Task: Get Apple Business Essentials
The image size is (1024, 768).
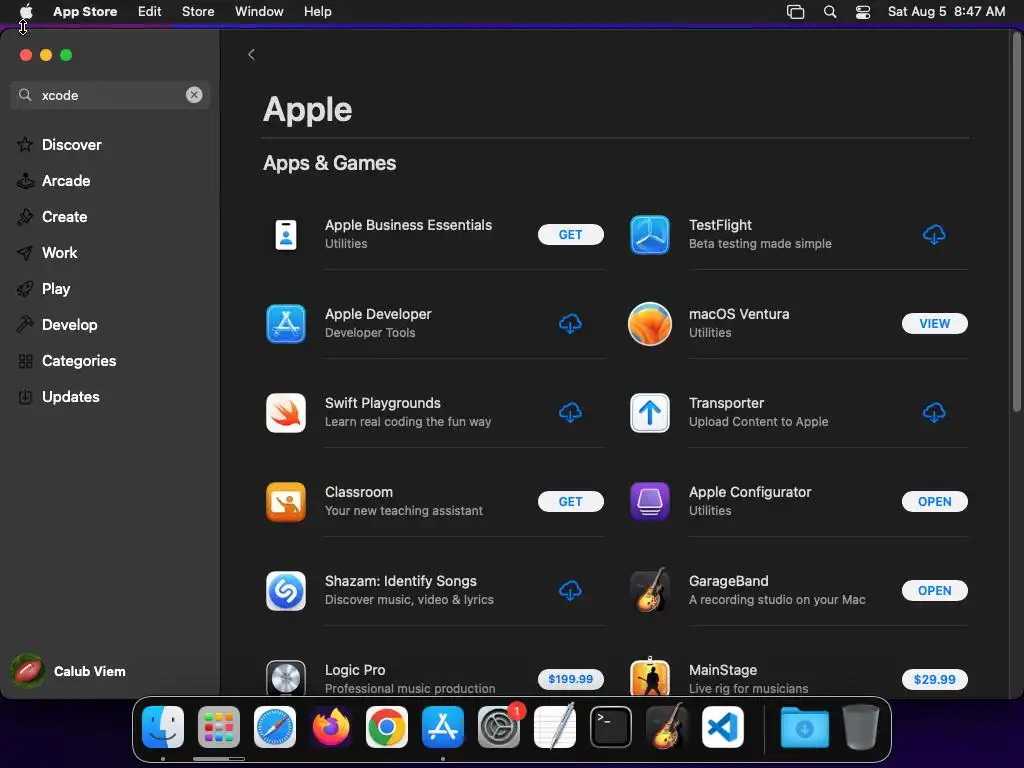Action: point(571,234)
